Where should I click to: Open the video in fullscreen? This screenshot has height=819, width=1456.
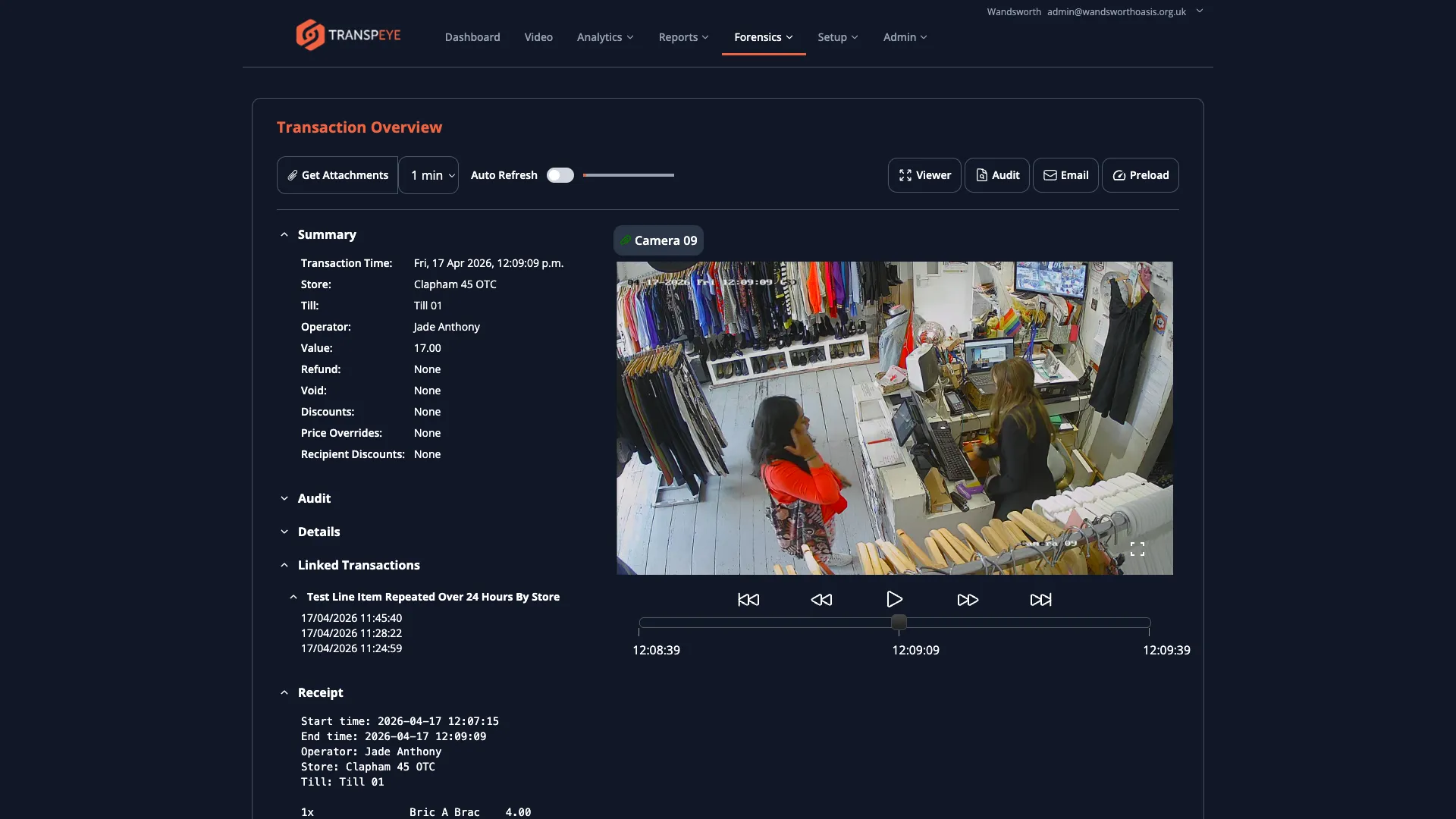point(1138,548)
